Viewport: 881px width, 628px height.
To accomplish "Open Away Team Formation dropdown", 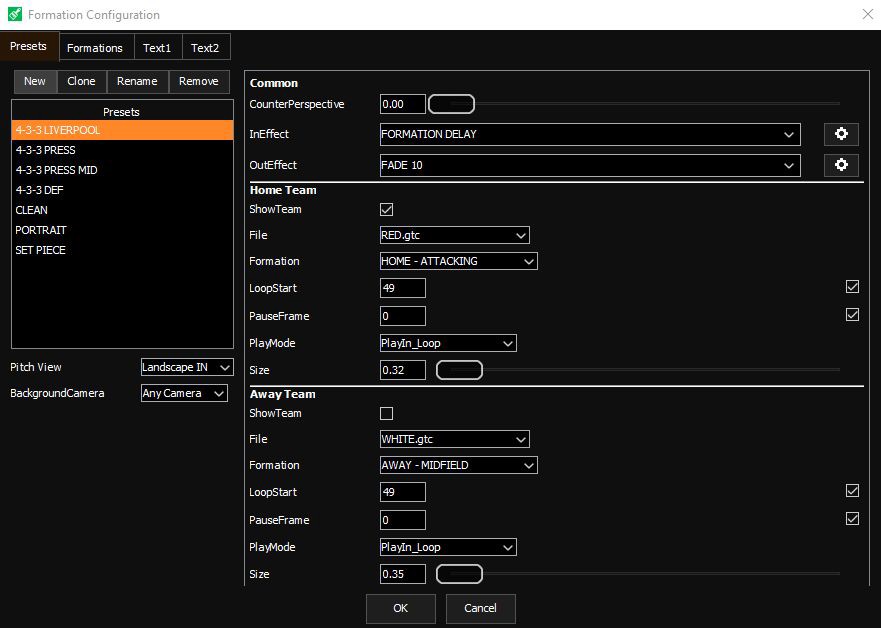I will [x=458, y=465].
